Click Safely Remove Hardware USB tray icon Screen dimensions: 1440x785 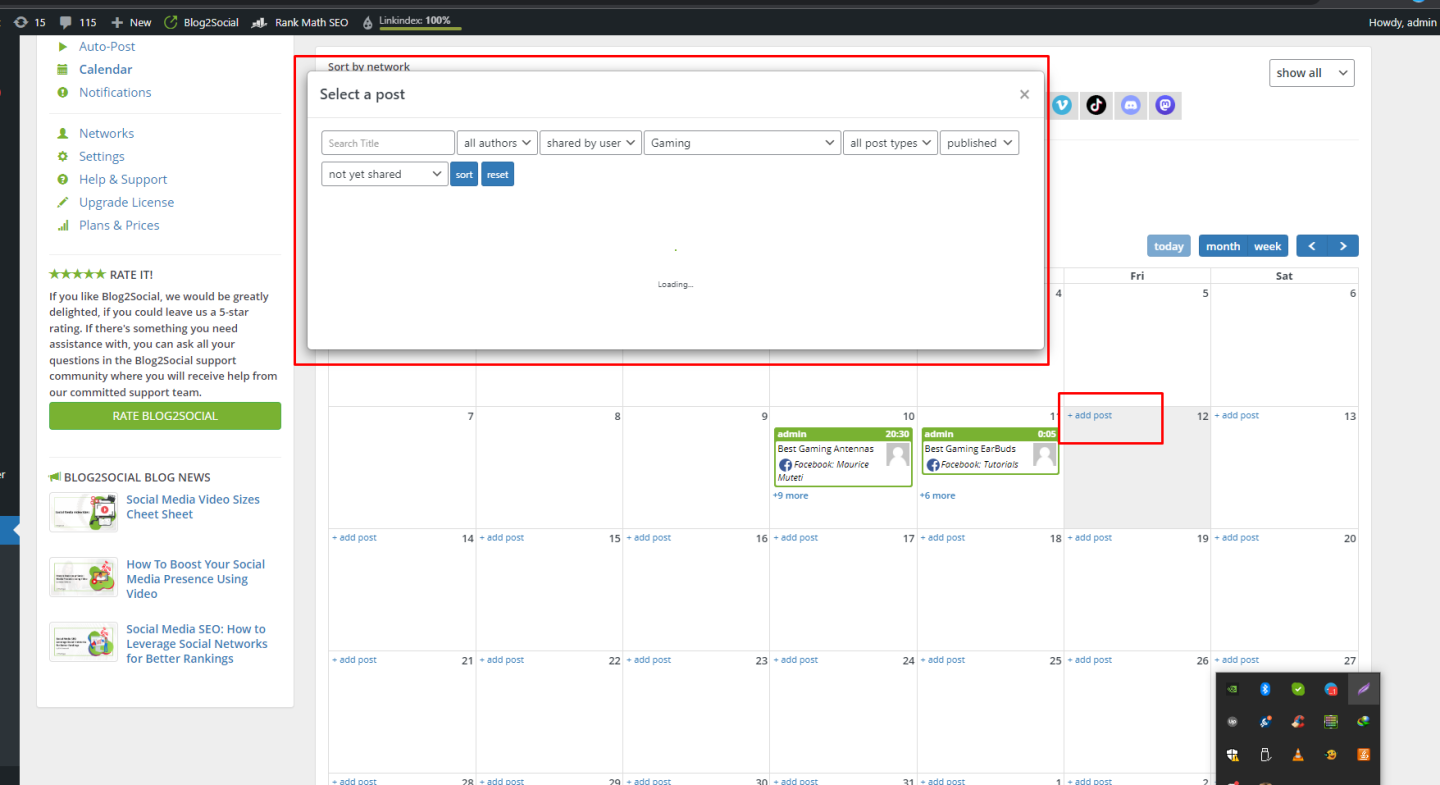point(1264,754)
